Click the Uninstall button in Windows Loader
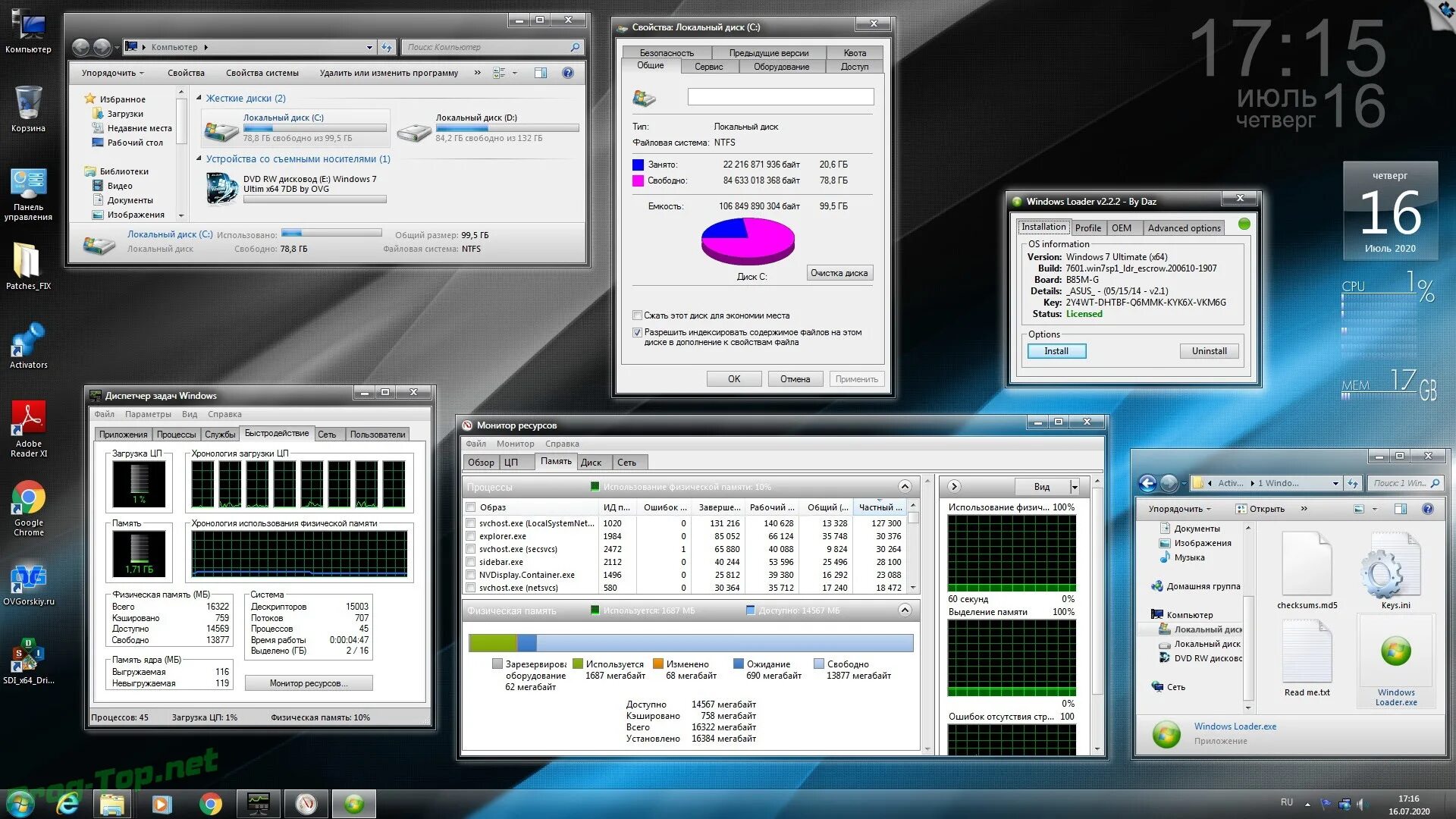Screen dimensions: 1456x819 1209,351
